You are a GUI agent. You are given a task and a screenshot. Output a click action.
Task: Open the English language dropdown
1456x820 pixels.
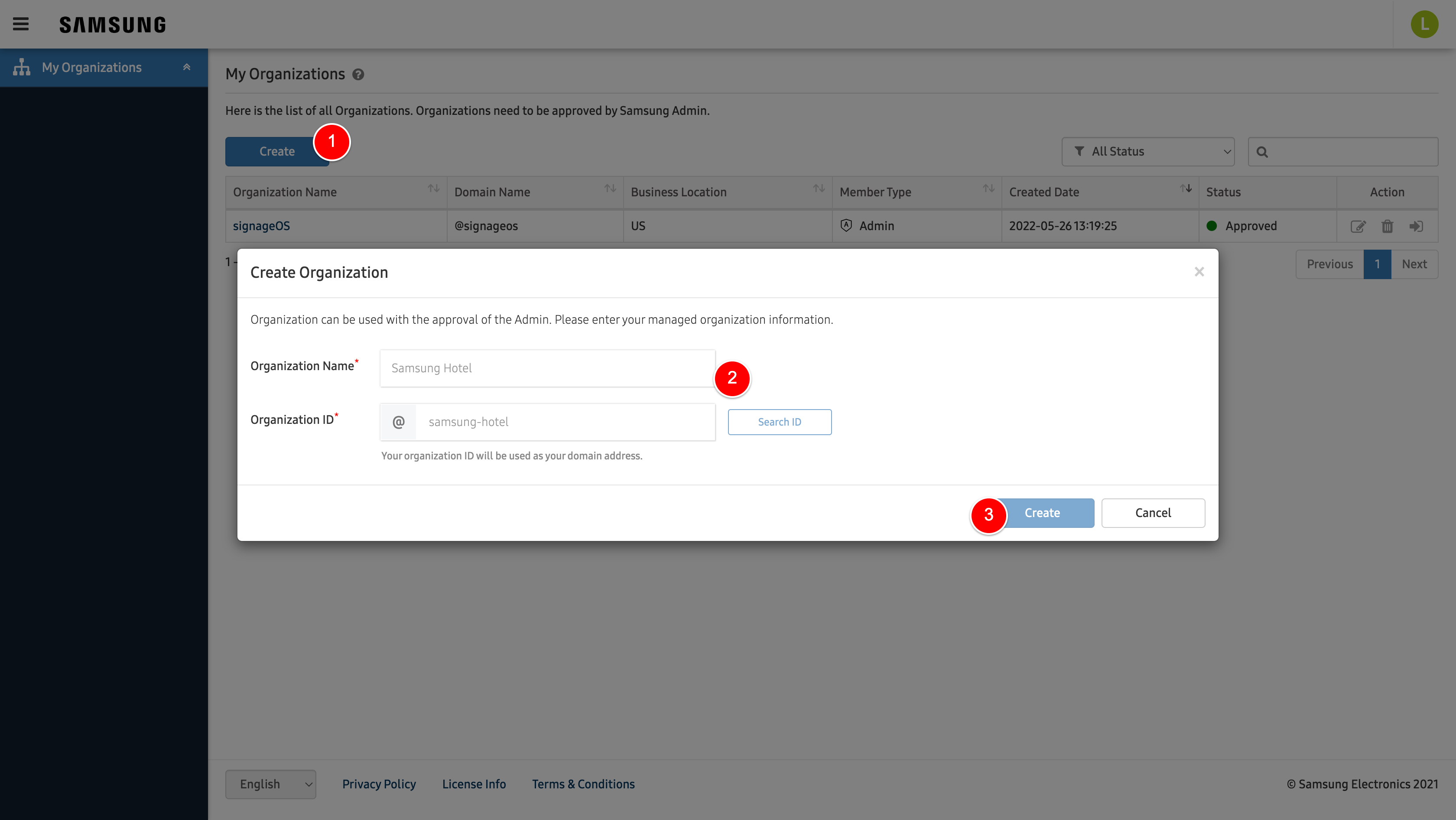(271, 784)
